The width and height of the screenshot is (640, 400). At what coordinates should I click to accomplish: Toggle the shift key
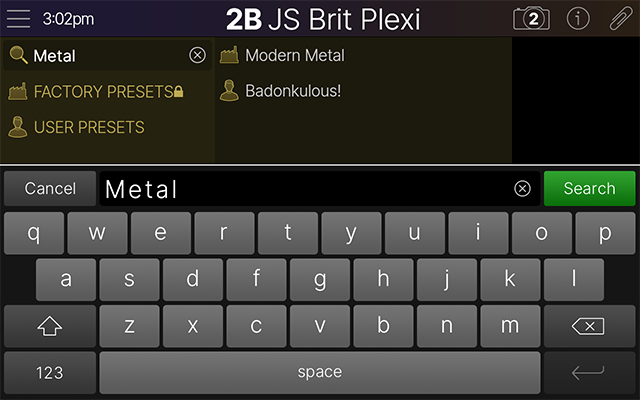click(50, 326)
